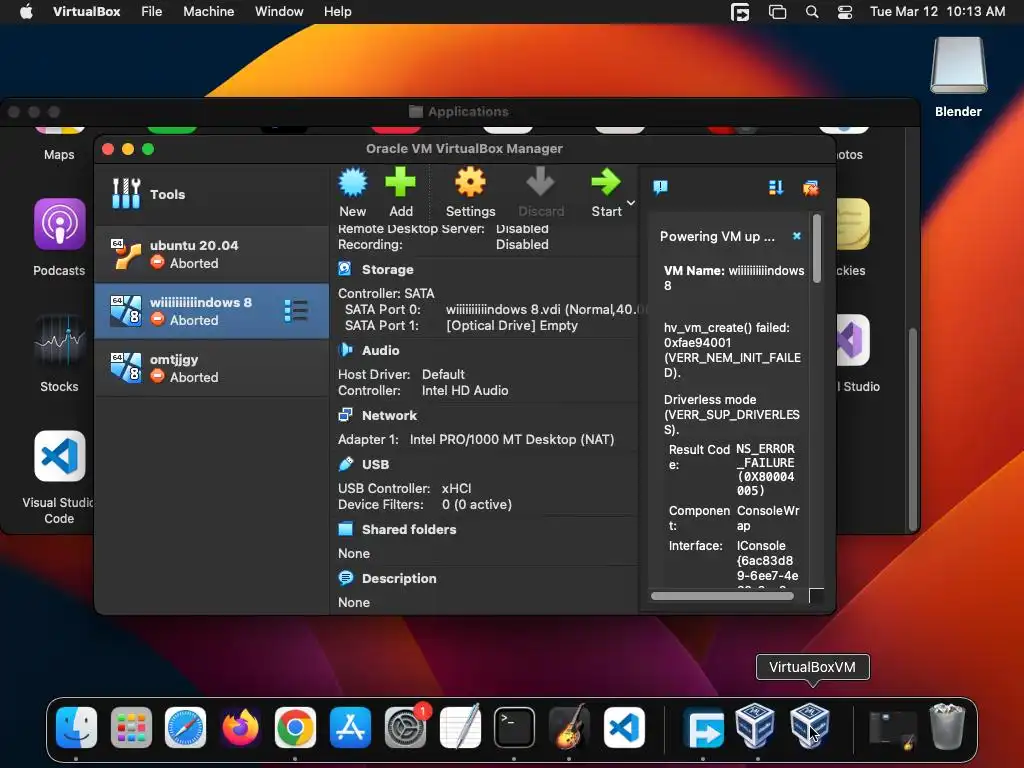Click the Add machine green plus icon
Viewport: 1024px width, 768px height.
click(400, 182)
